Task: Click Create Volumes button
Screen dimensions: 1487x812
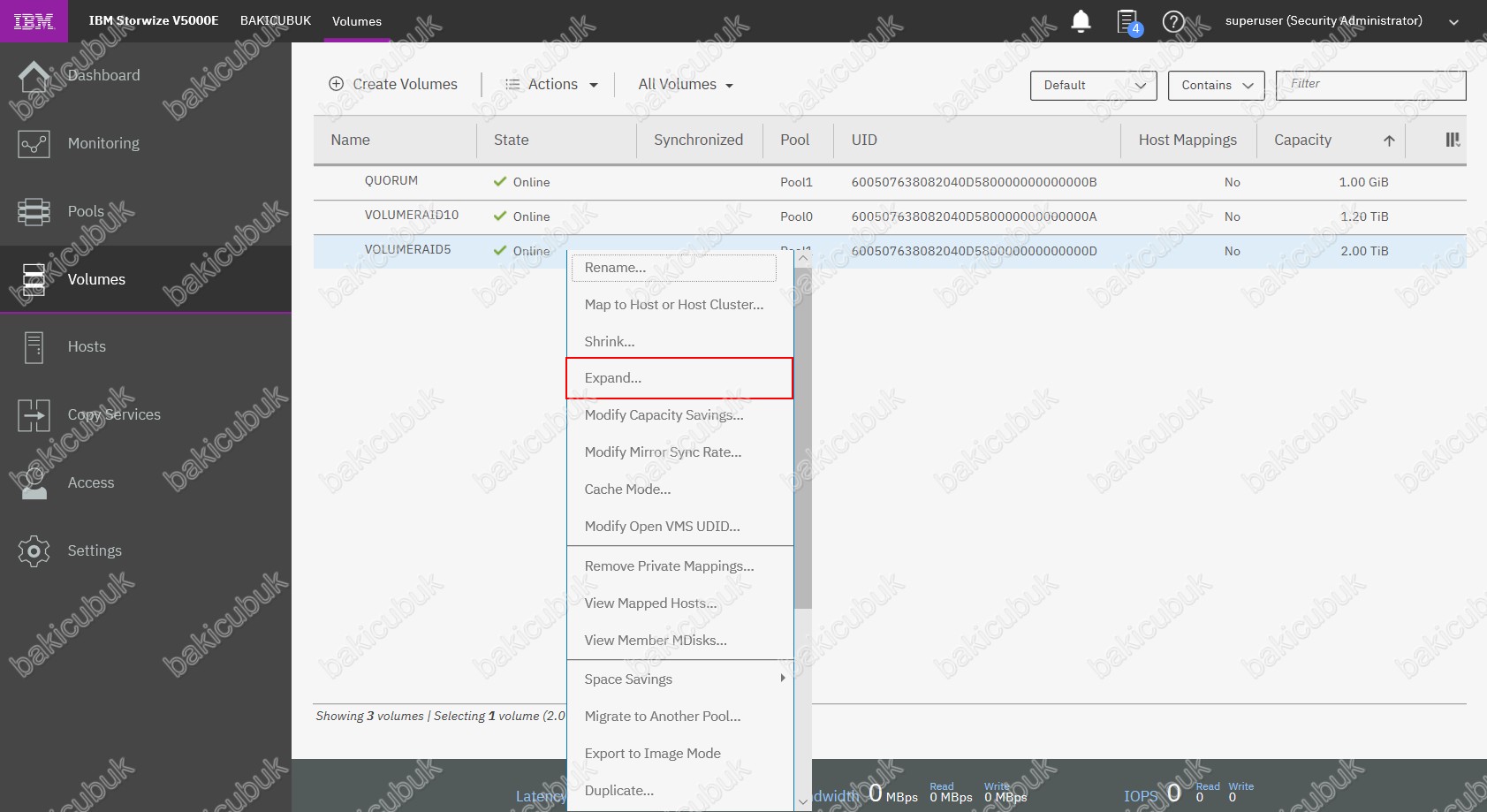Action: pos(393,85)
